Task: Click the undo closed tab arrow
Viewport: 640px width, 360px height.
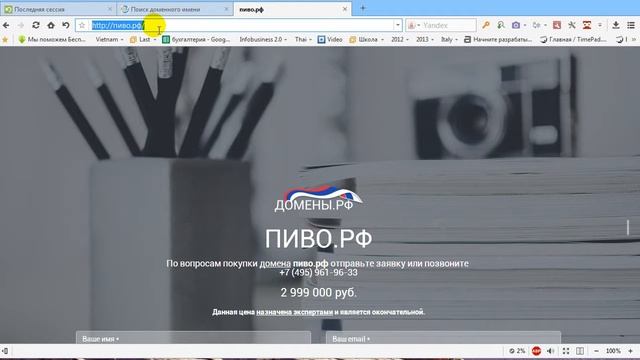Action: coord(66,25)
